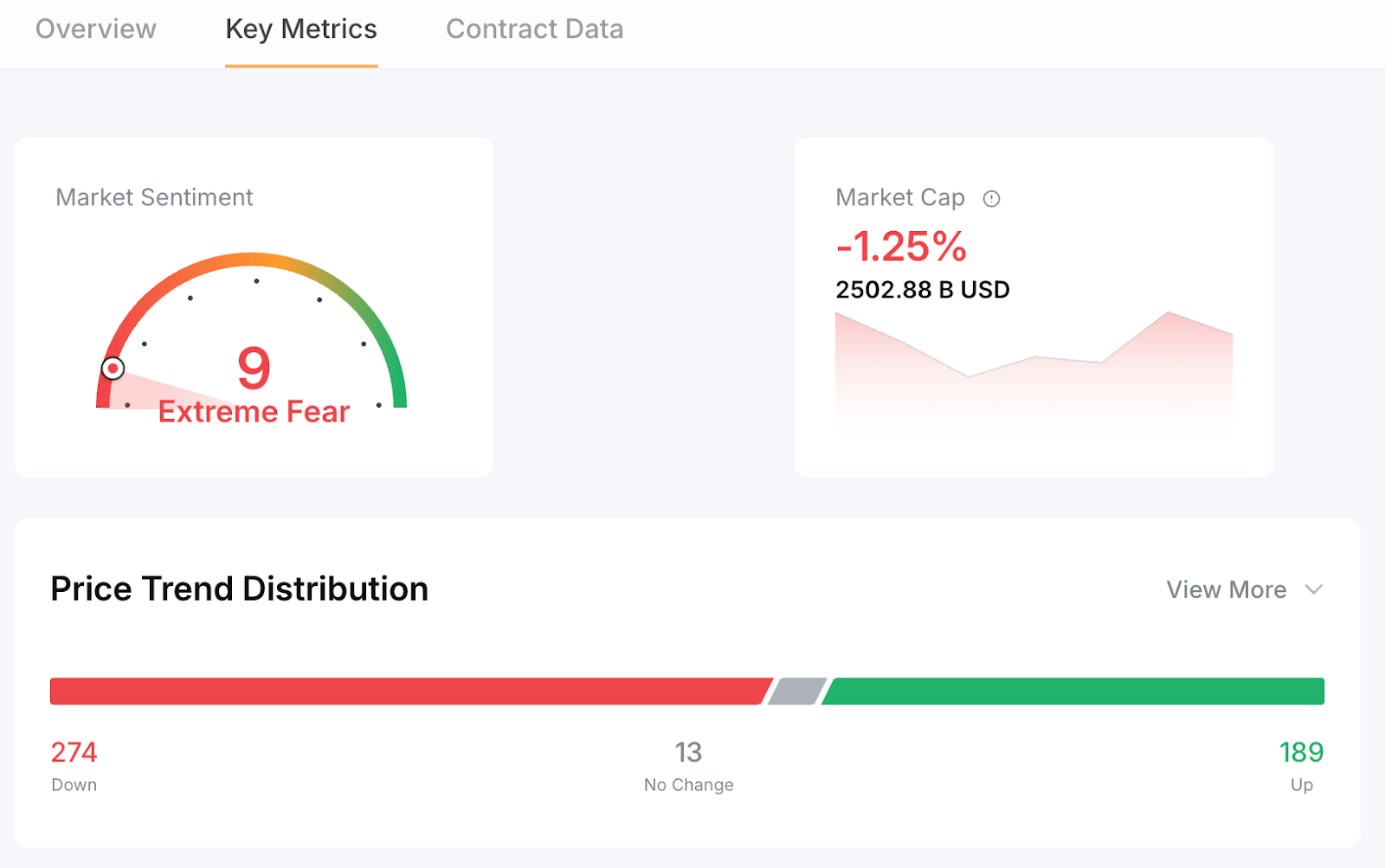The image size is (1385, 868).
Task: Click the red Down segment of the bar
Action: (407, 691)
